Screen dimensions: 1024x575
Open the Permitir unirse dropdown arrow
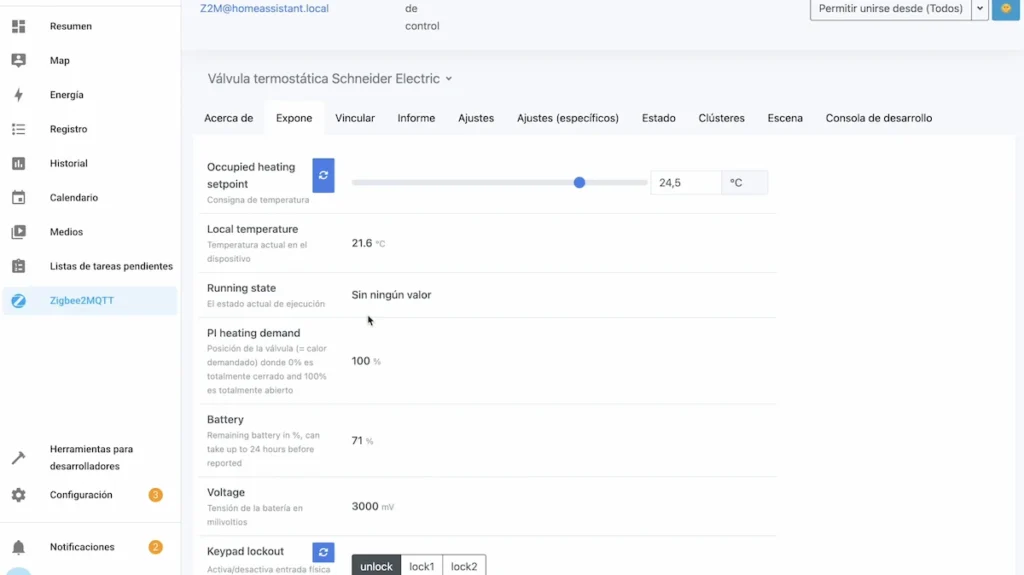tap(980, 8)
